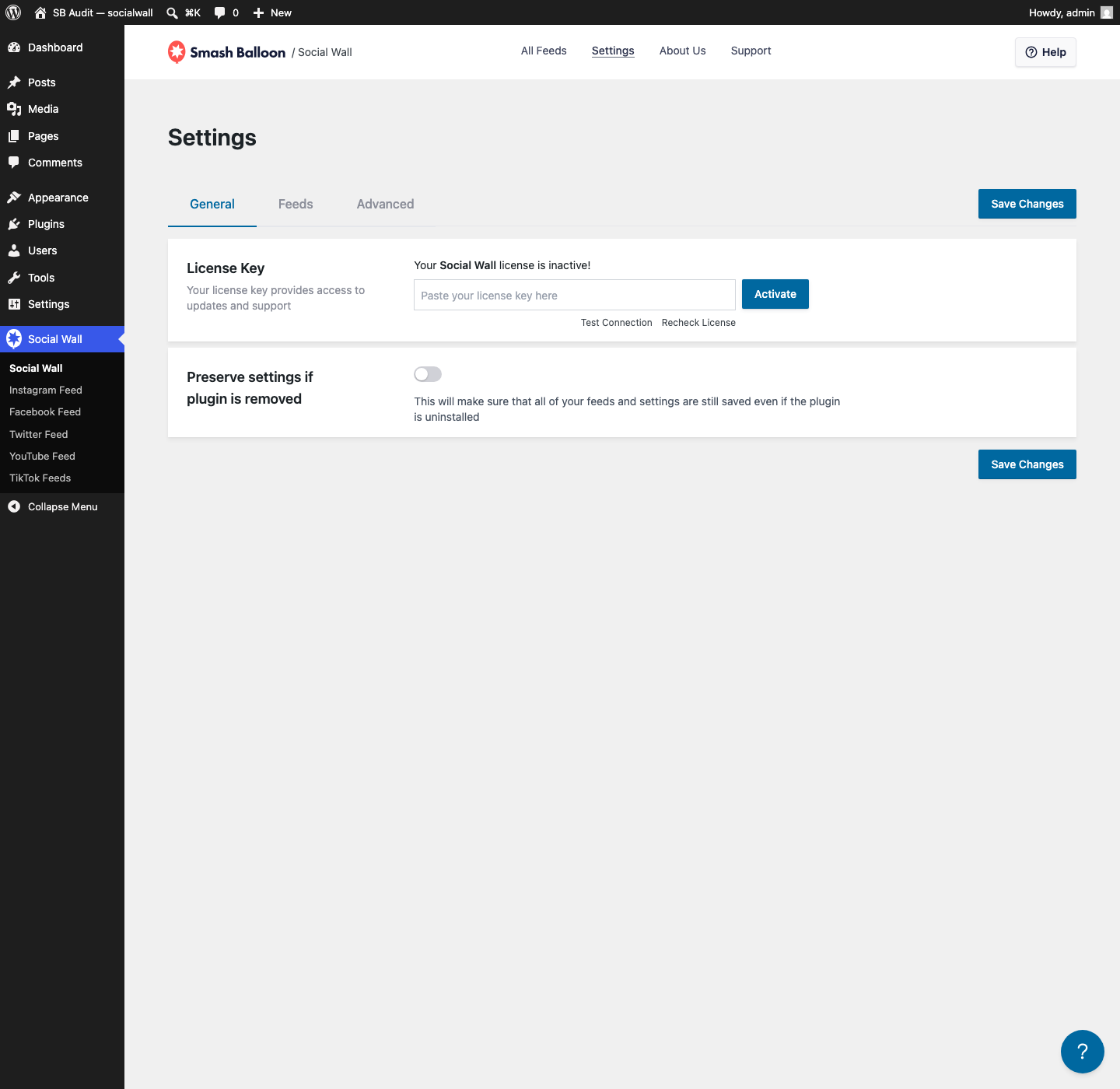Click the Users person icon
Screen dimensions: 1120x1089
click(x=14, y=250)
